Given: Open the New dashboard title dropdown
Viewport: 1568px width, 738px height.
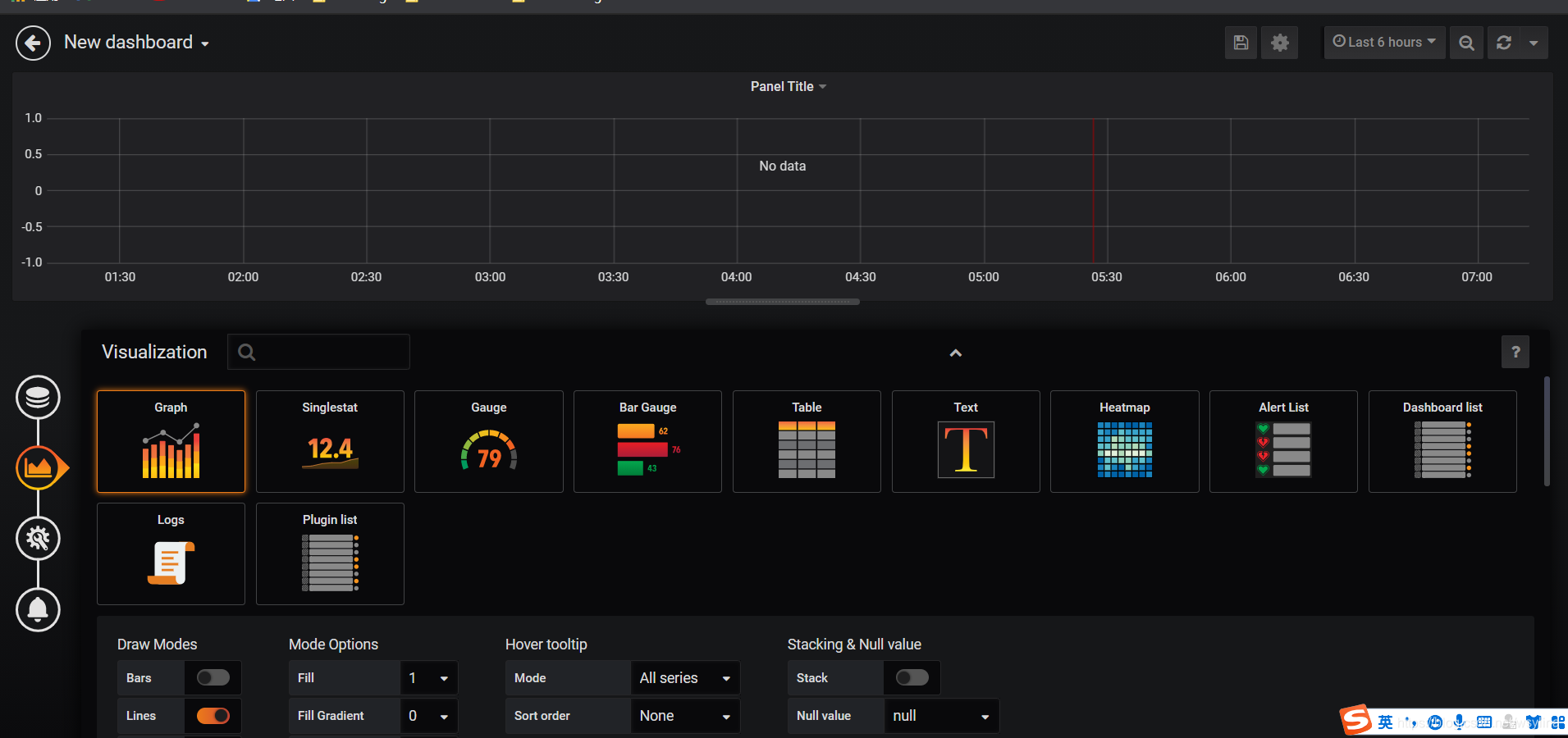Looking at the screenshot, I should click(136, 43).
